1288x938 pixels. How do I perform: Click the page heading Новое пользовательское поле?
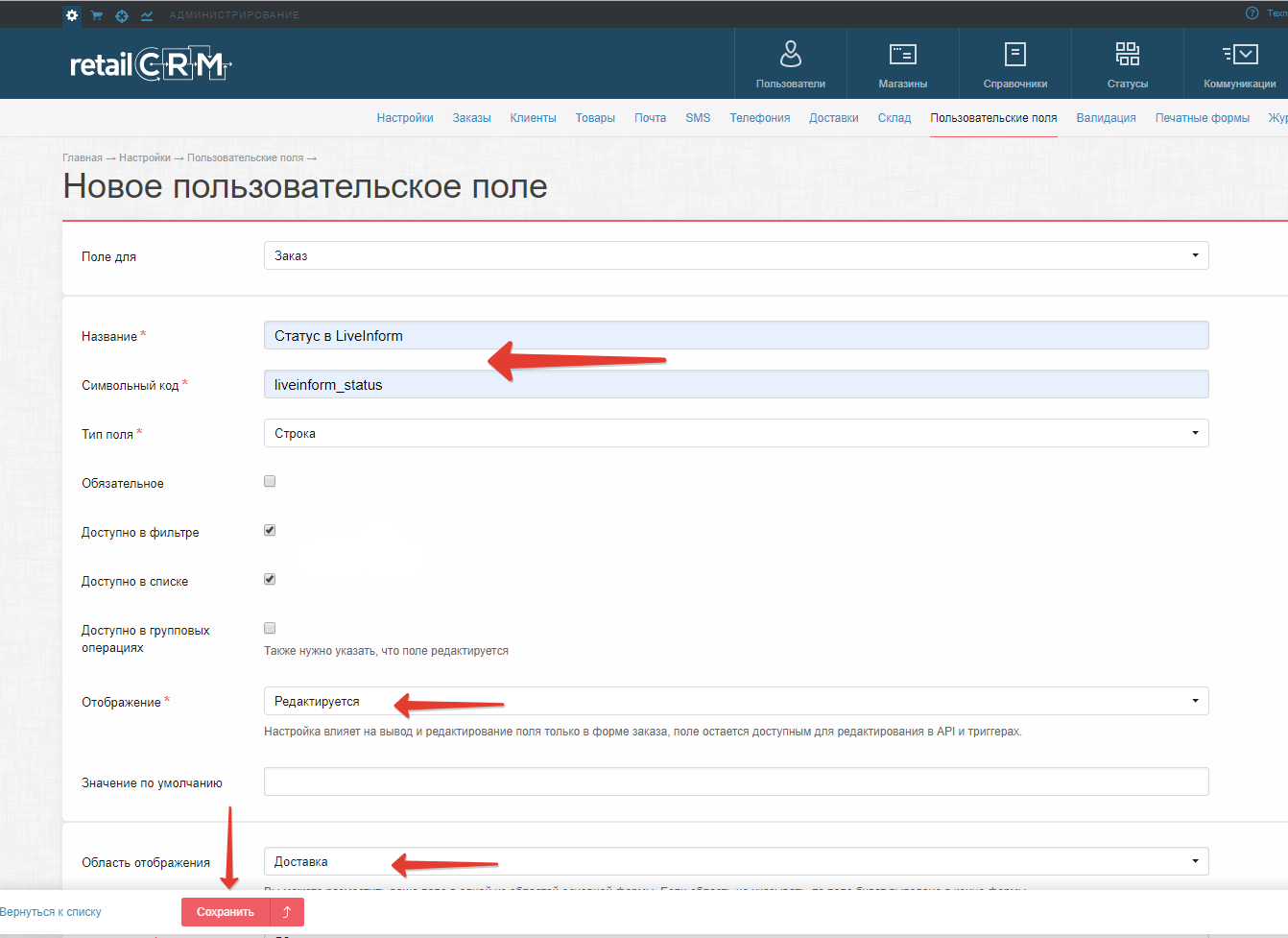tap(305, 186)
